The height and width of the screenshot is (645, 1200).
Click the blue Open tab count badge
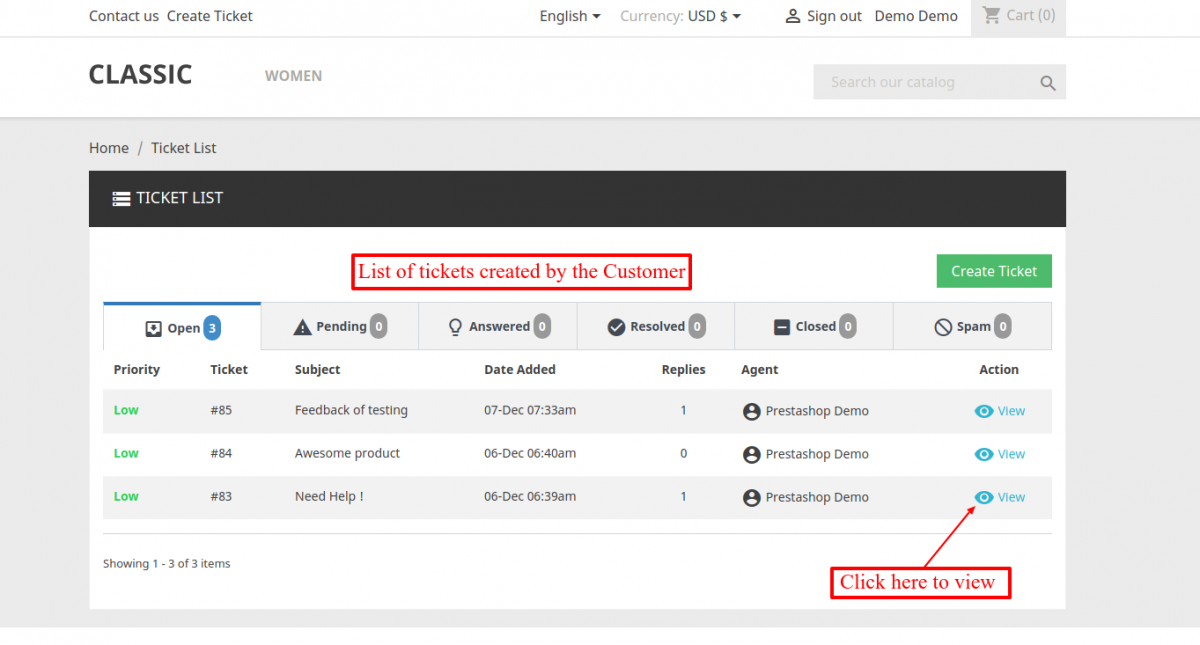pos(211,327)
